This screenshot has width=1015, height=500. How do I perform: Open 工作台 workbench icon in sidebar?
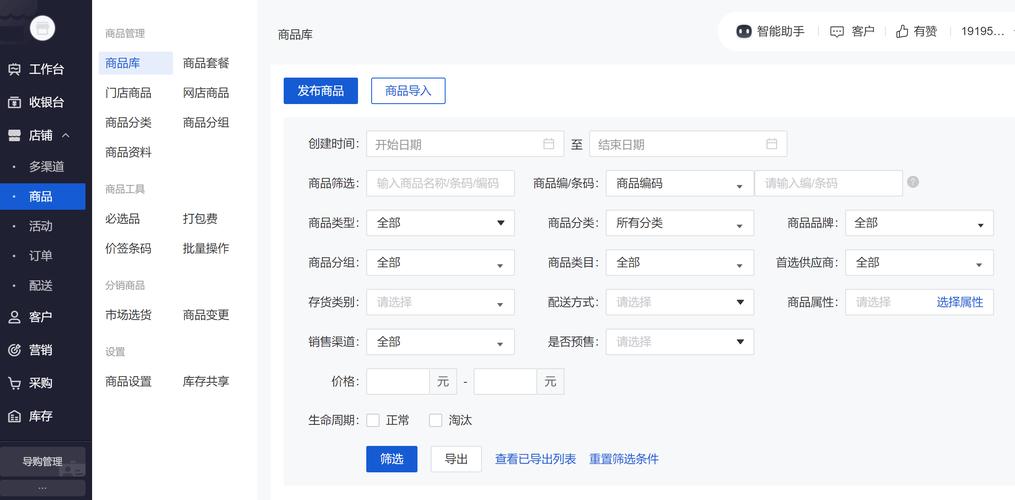click(14, 69)
